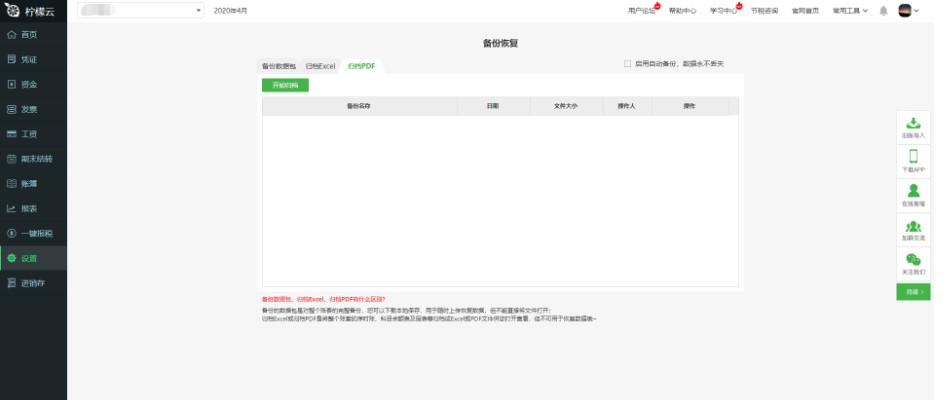Open 帮助中心 in the top menu
The height and width of the screenshot is (400, 951).
(x=682, y=11)
